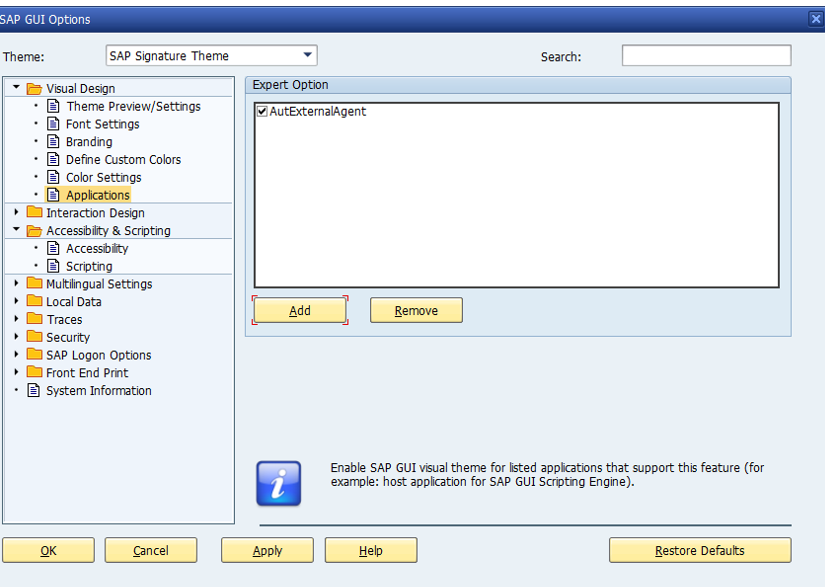Click the Local Data folder icon
Image resolution: width=825 pixels, height=587 pixels.
tap(34, 301)
